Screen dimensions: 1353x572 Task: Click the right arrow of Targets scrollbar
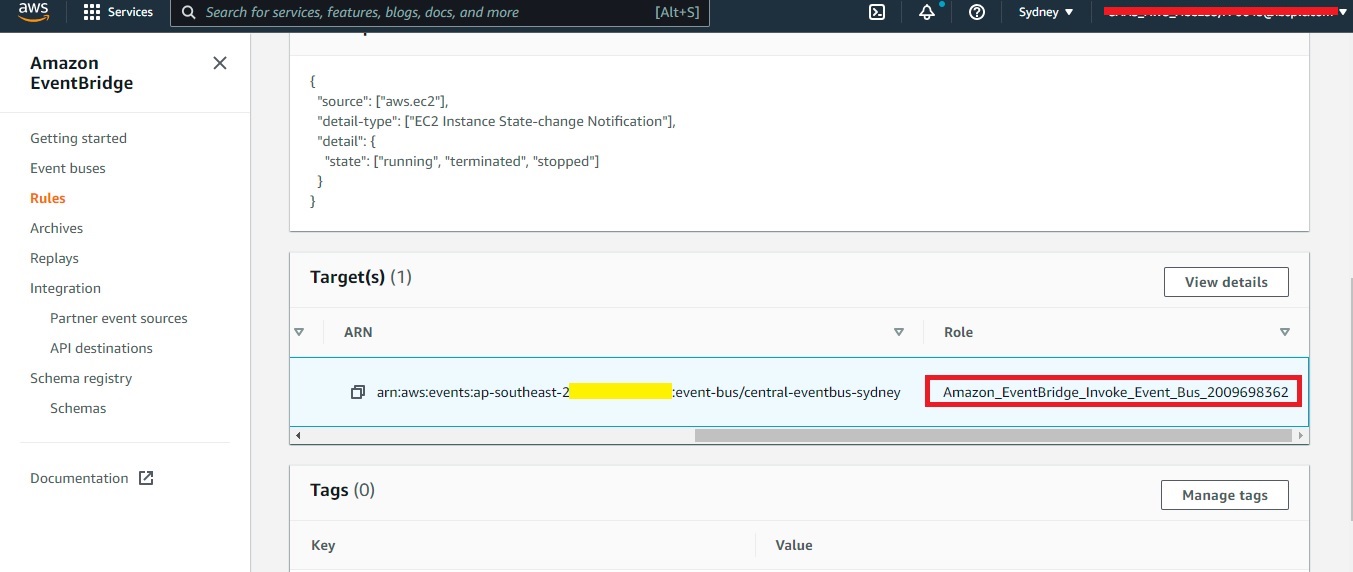1301,436
